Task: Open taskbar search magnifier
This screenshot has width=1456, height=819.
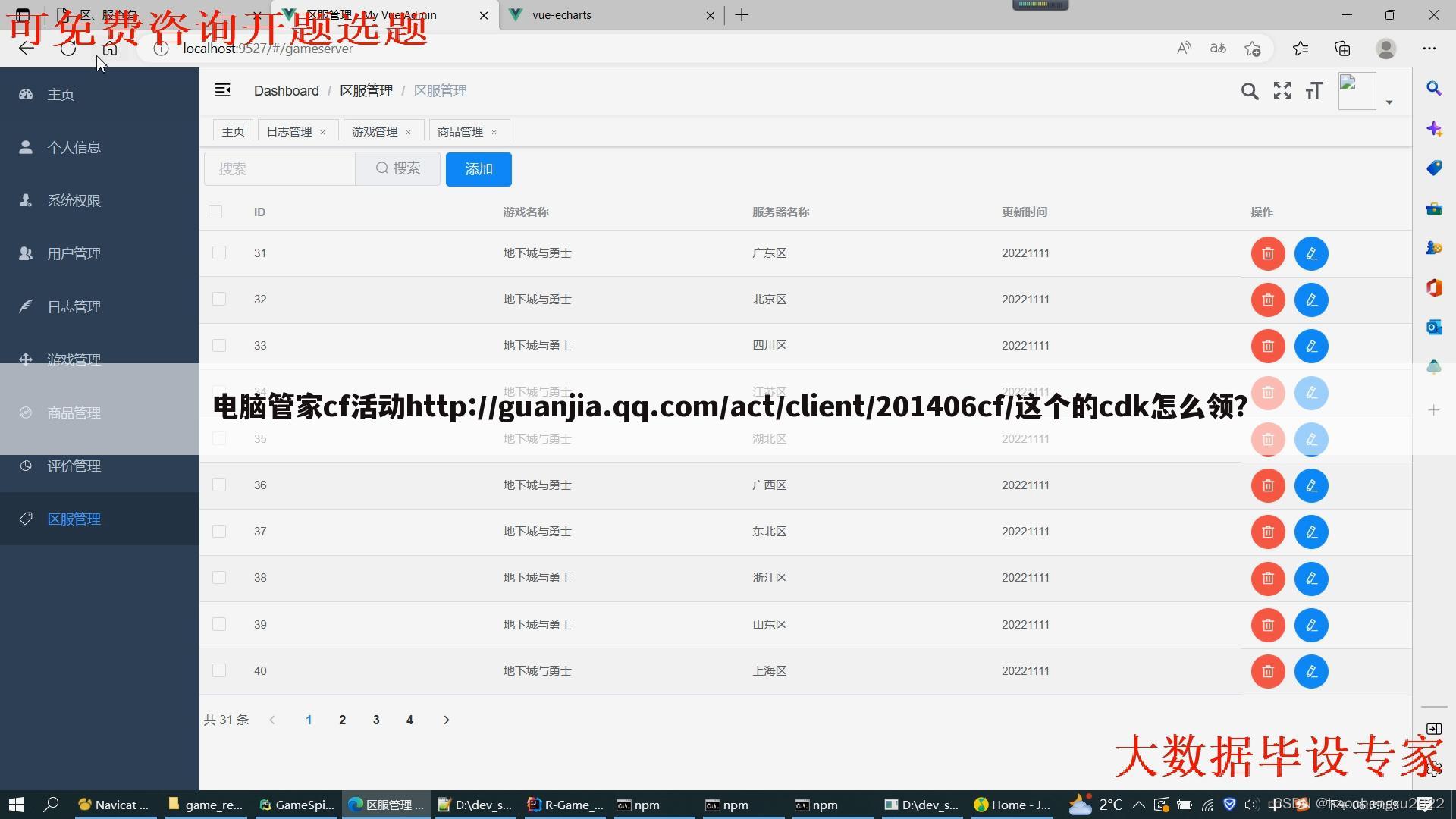Action: tap(51, 805)
